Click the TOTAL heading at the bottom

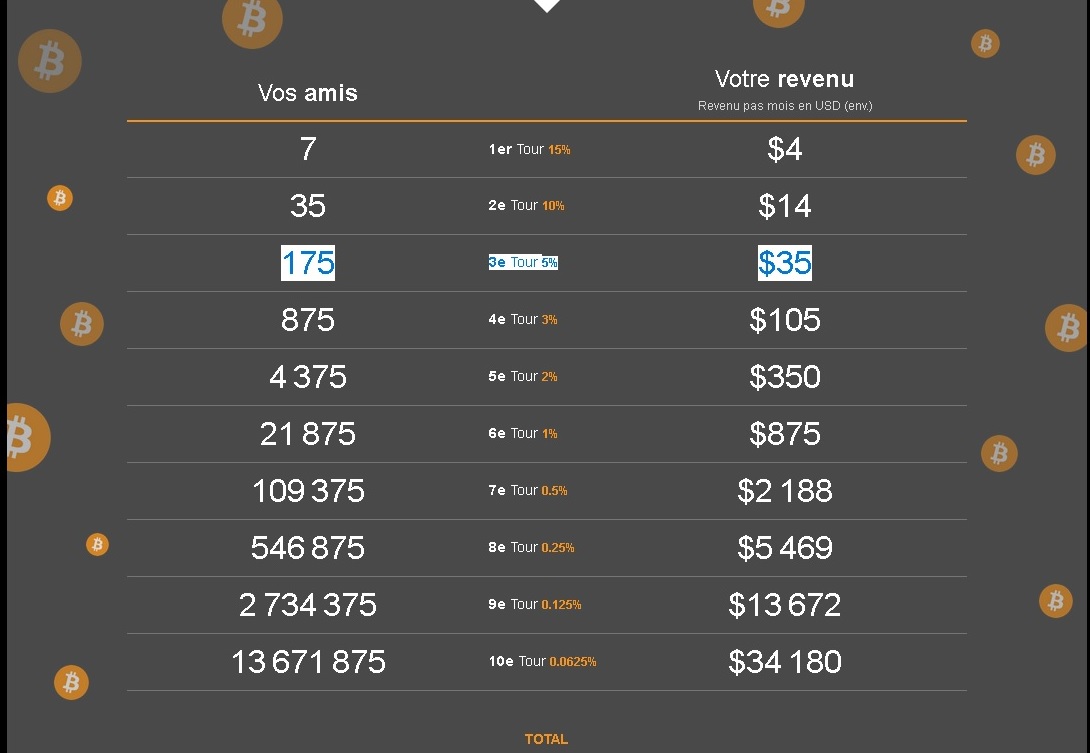coord(546,739)
